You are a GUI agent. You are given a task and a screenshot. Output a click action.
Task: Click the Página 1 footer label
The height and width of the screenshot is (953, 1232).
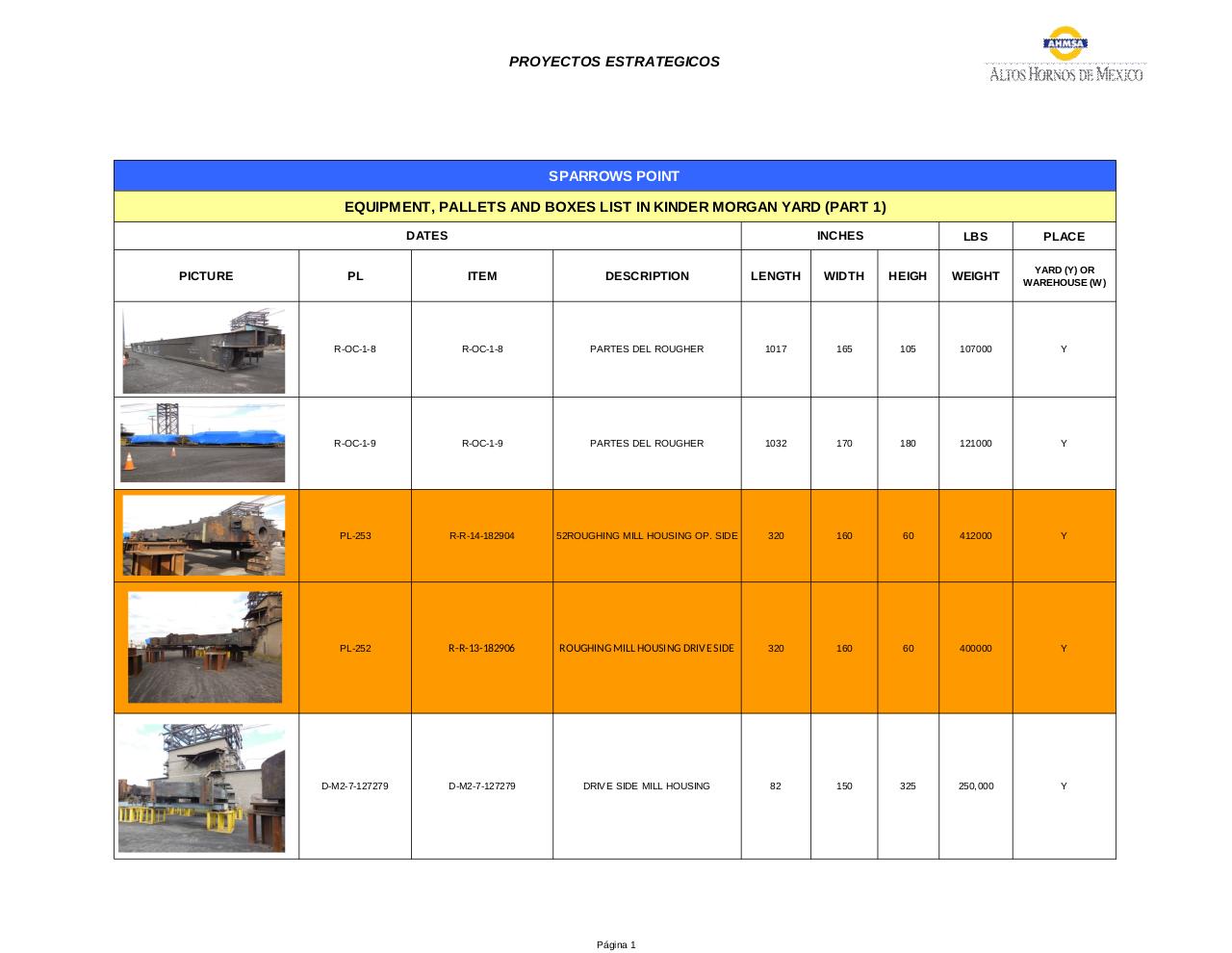pos(616,944)
